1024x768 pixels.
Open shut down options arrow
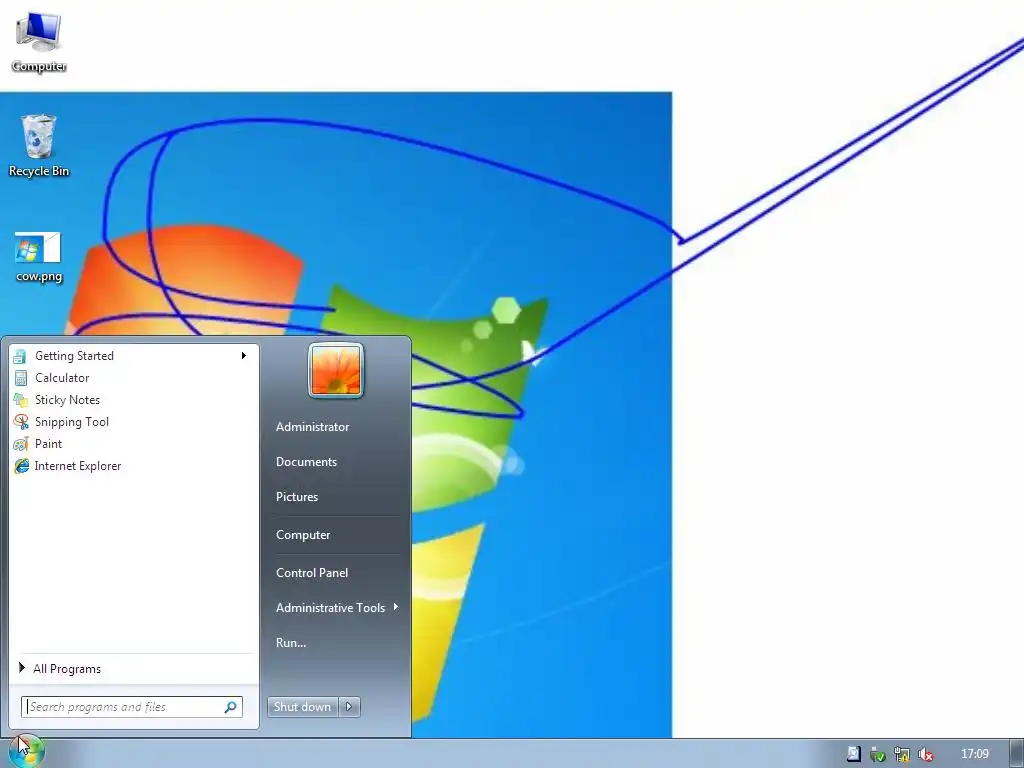(x=349, y=707)
